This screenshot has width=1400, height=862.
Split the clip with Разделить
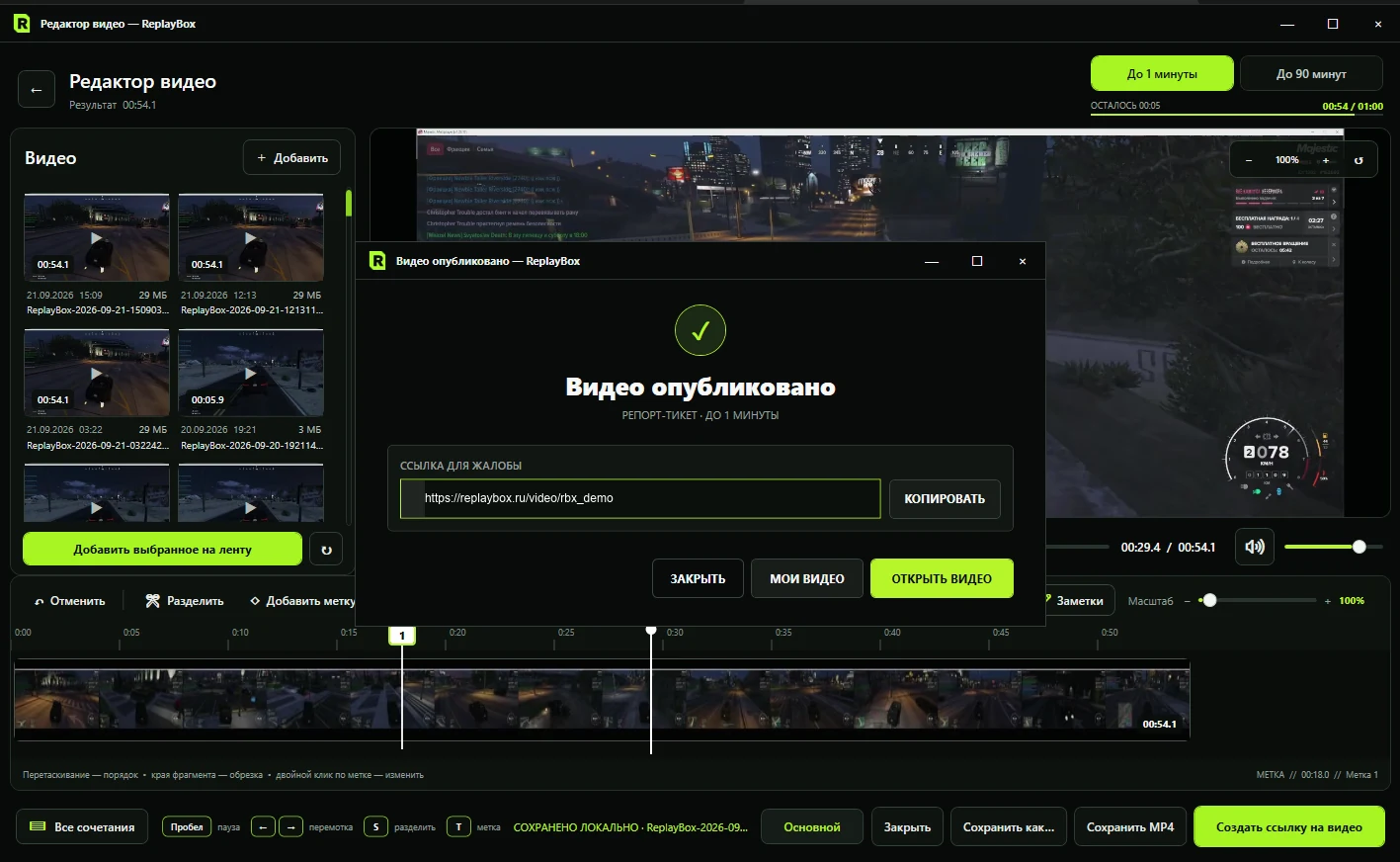click(x=185, y=601)
